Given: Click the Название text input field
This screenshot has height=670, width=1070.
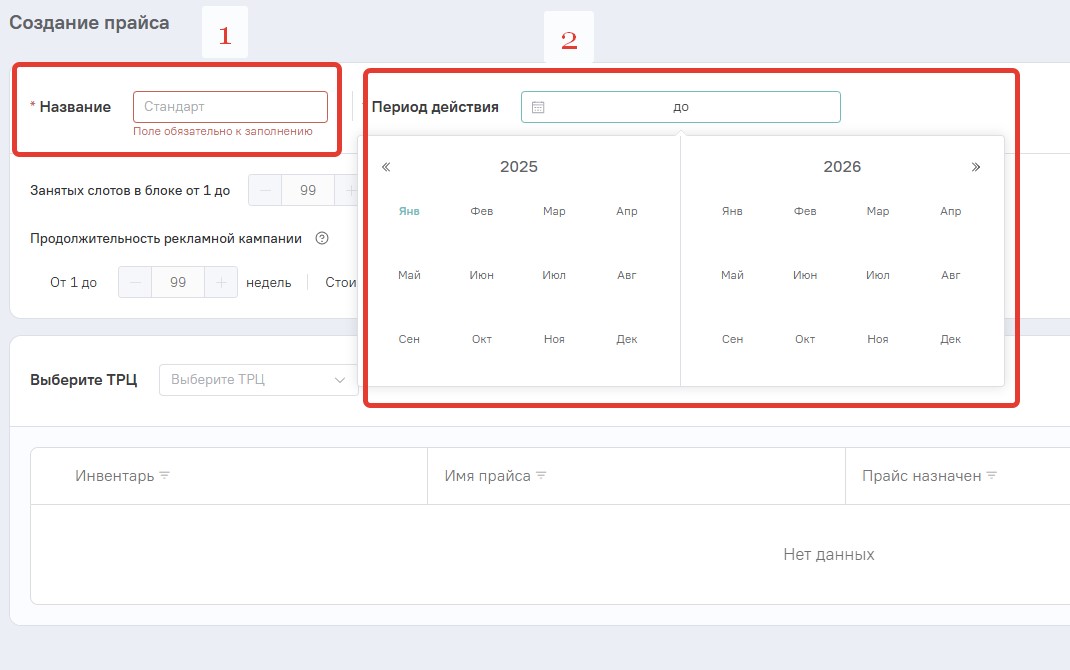Looking at the screenshot, I should [x=230, y=107].
